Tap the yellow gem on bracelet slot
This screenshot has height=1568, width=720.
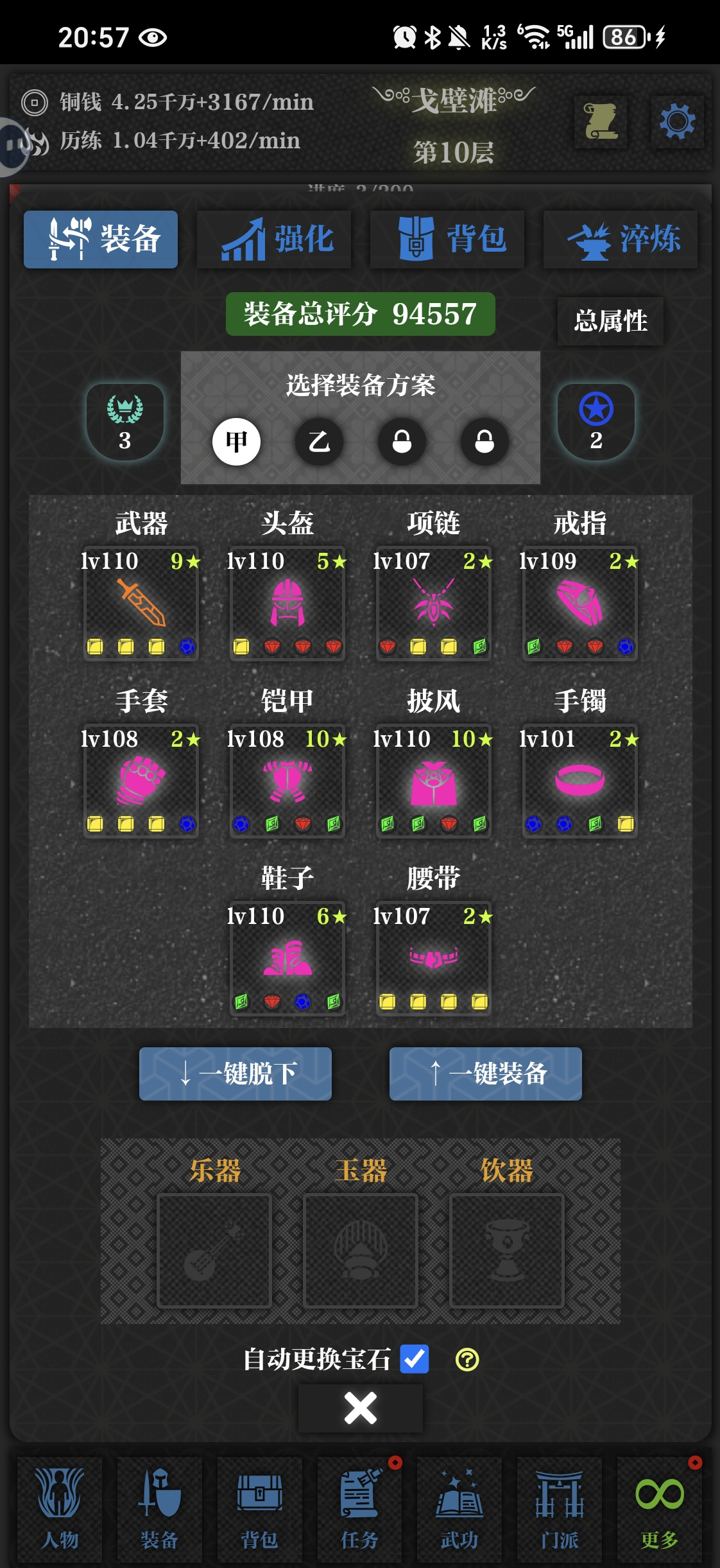pos(626,824)
